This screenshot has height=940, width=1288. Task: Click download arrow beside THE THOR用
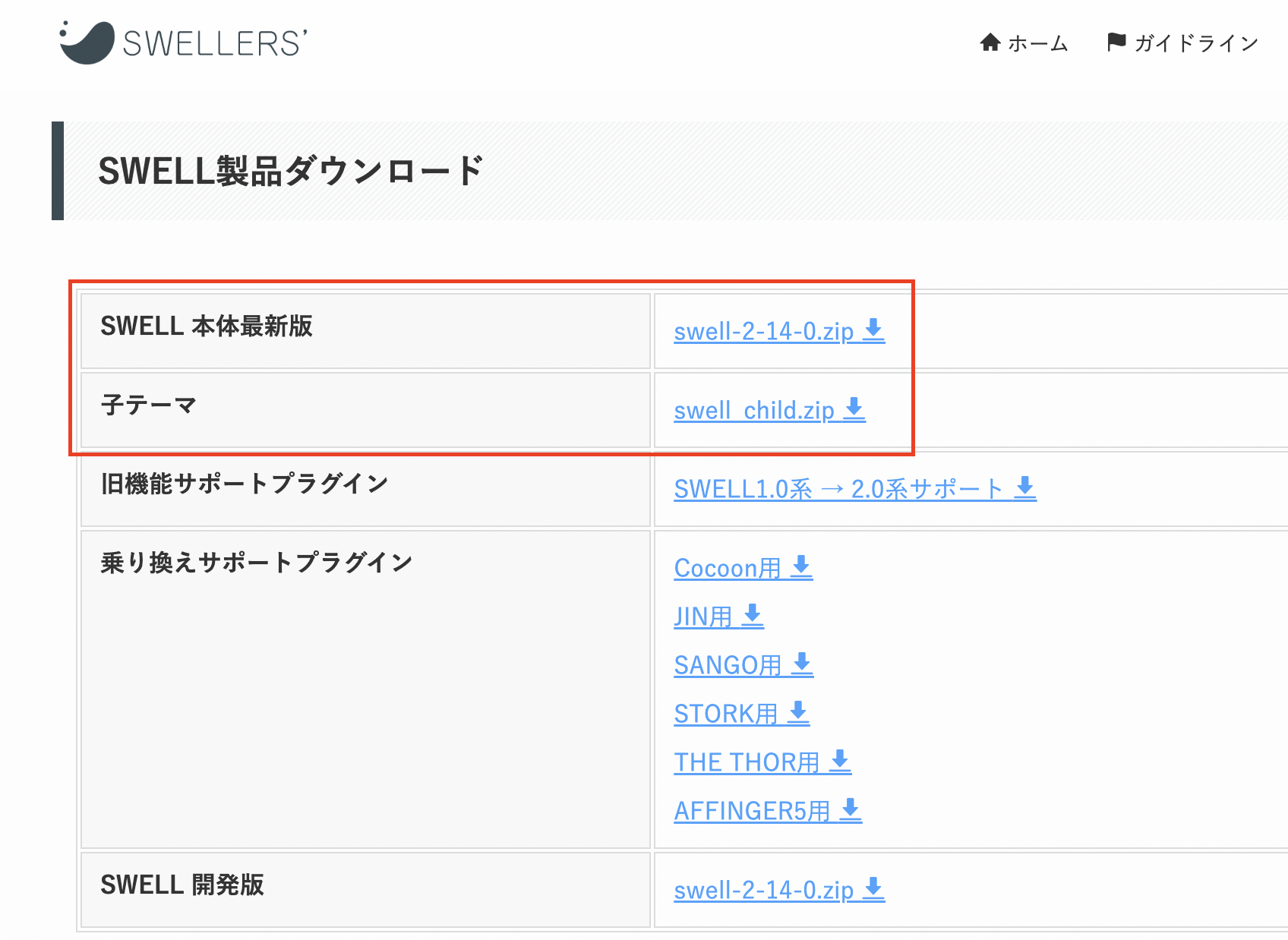coord(840,760)
